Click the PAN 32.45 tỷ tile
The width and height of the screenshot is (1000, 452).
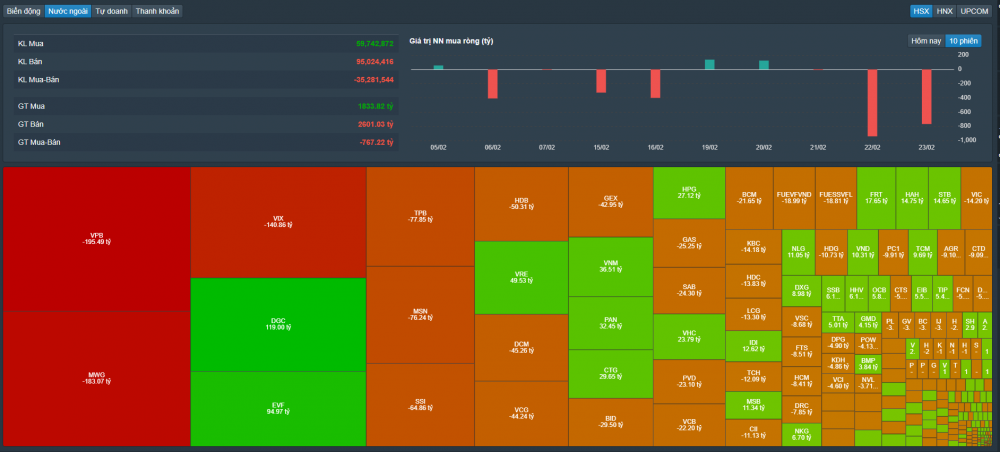click(x=610, y=323)
